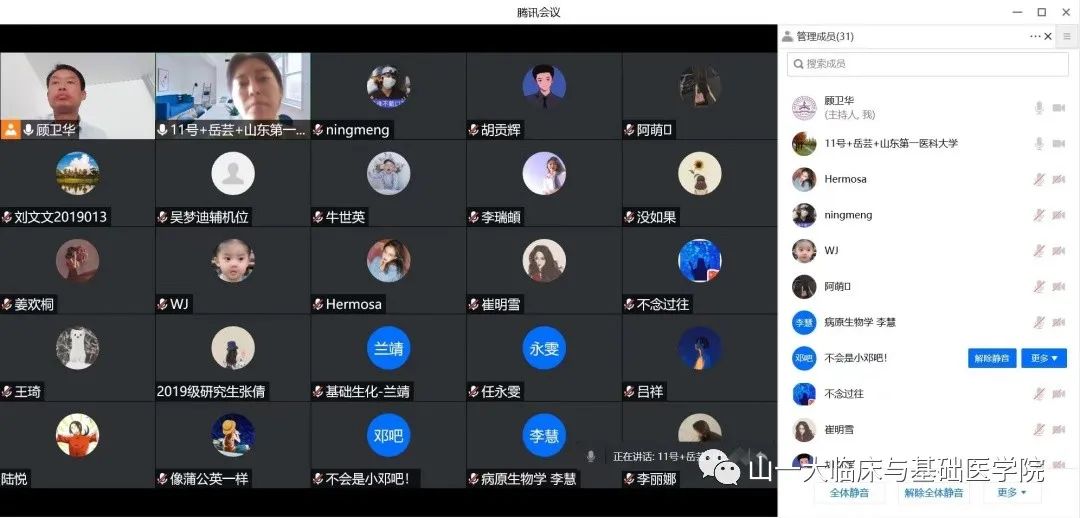This screenshot has height=518, width=1080.
Task: Click the camera icon for 11号+岳芸+山东第一医科大学
Action: point(1059,144)
